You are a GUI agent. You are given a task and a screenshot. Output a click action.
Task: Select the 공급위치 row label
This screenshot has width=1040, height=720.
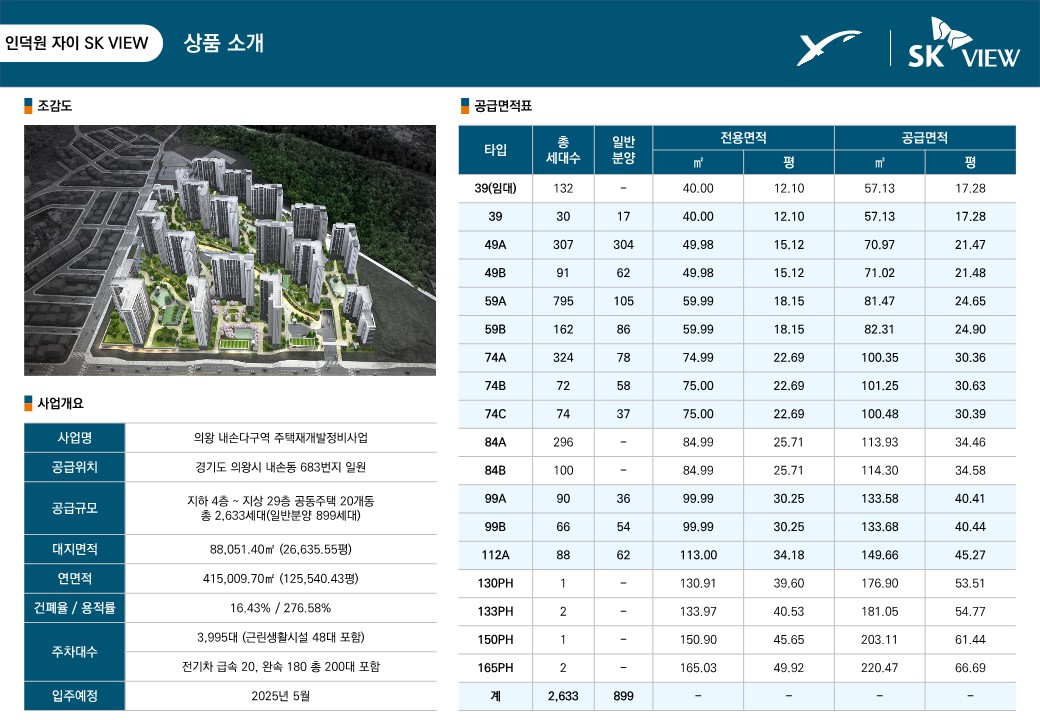(x=74, y=467)
